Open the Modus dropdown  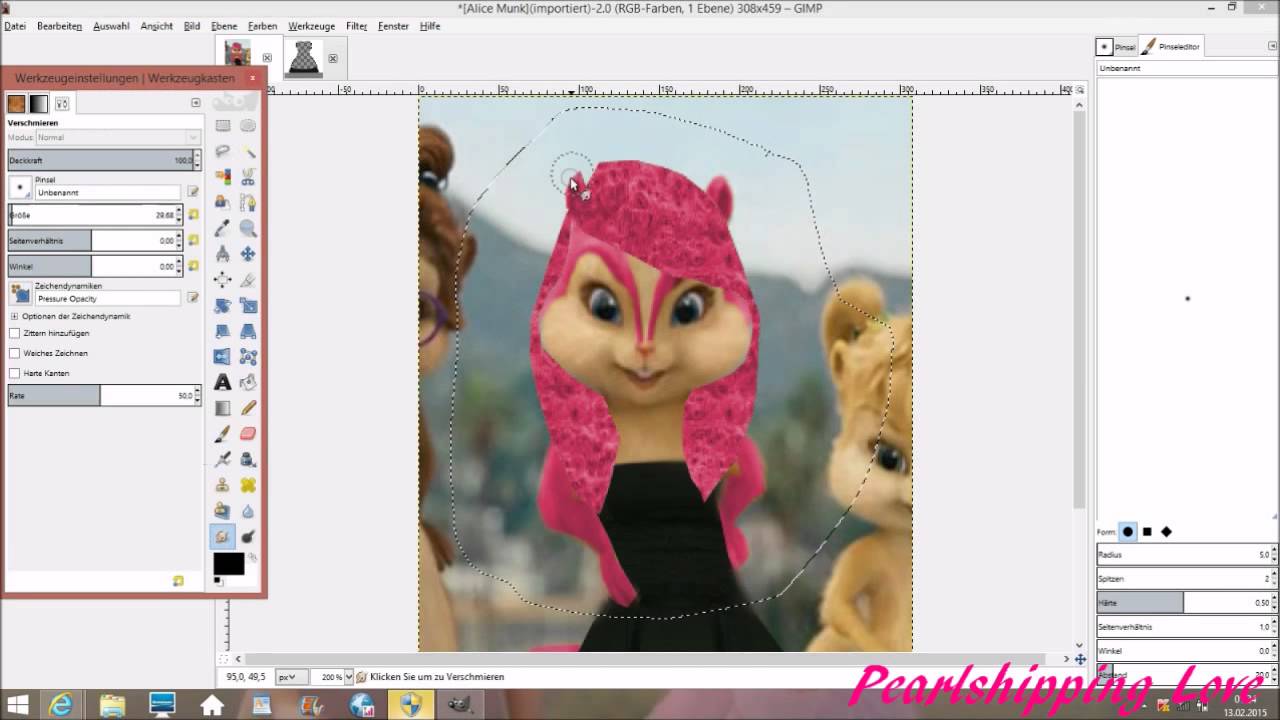118,137
